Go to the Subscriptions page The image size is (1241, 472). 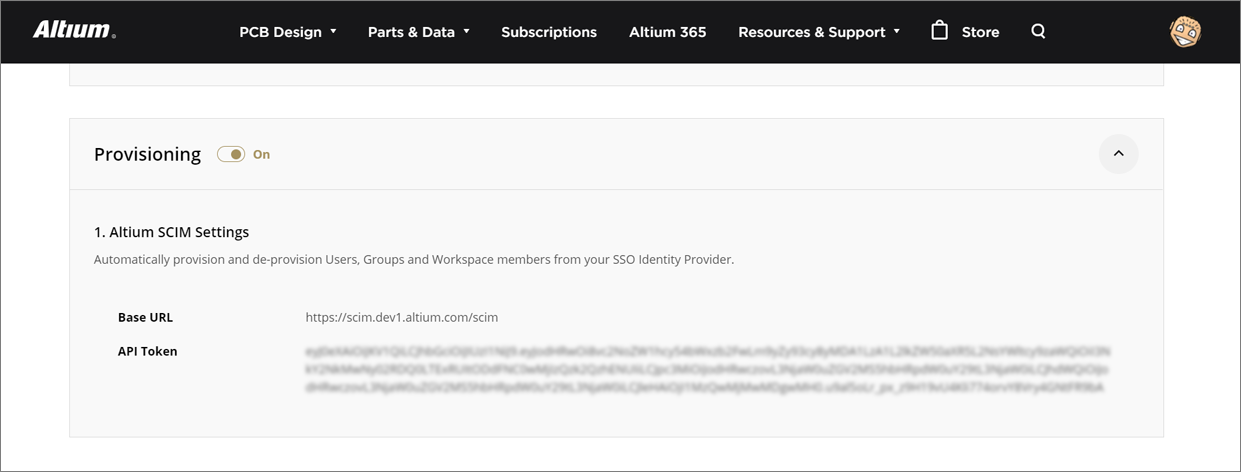[x=549, y=32]
